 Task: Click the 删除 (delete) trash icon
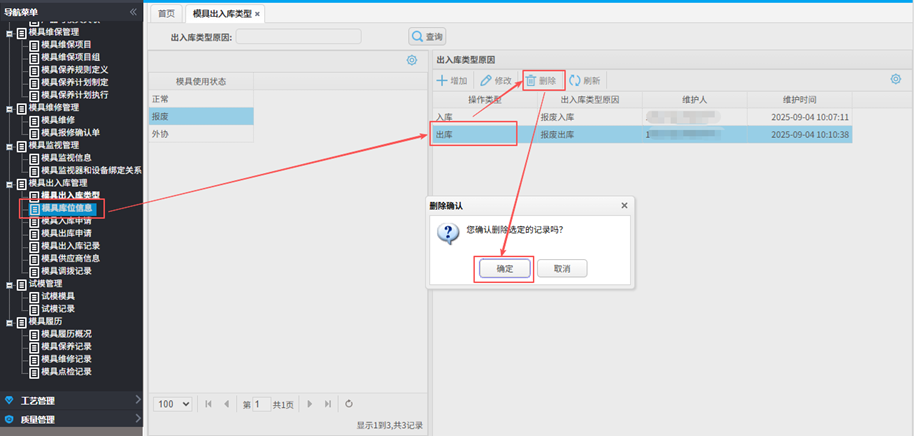click(x=531, y=80)
